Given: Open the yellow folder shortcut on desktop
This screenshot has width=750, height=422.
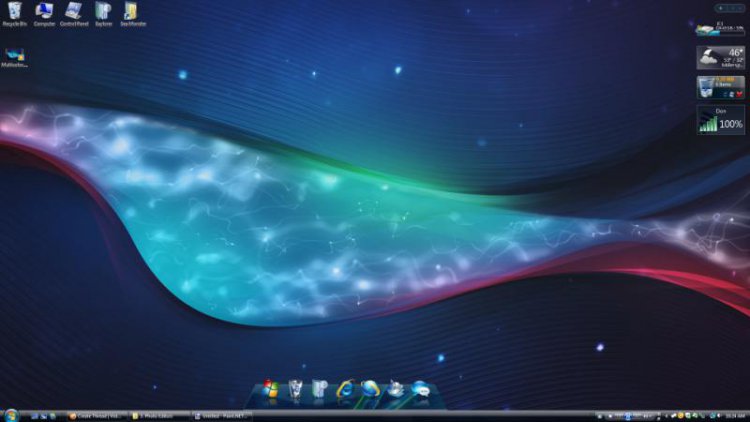Looking at the screenshot, I should 132,13.
